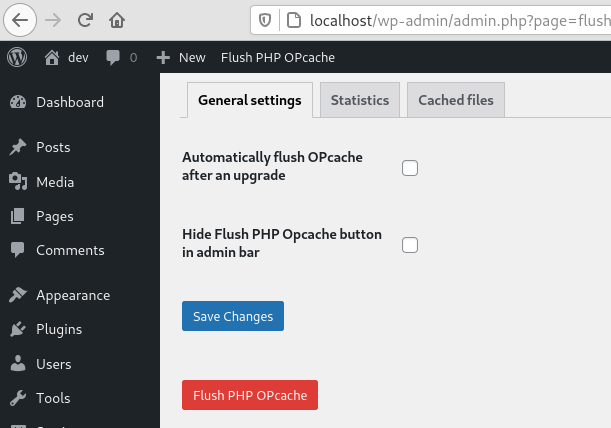Viewport: 611px width, 428px height.
Task: Click the browser forward arrow
Action: (x=53, y=20)
